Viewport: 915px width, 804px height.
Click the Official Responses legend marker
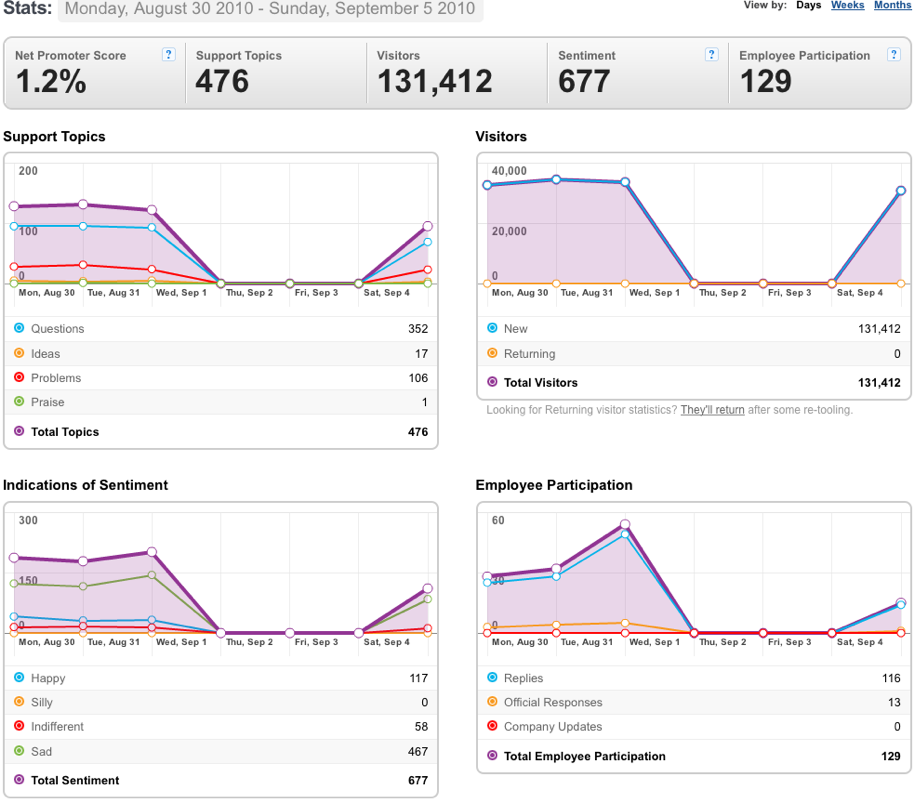point(493,701)
